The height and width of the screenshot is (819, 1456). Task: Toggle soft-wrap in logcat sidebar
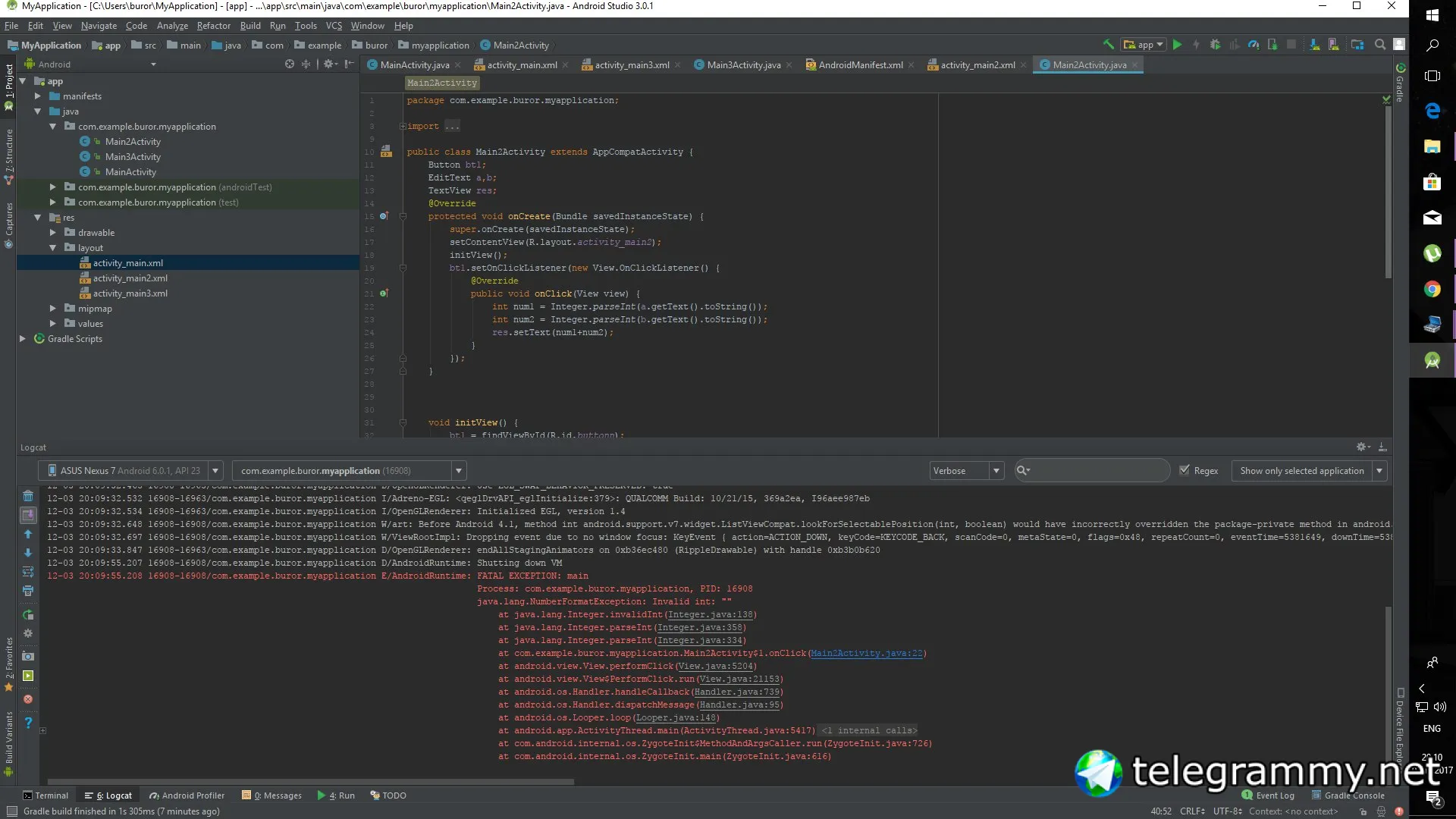[28, 572]
